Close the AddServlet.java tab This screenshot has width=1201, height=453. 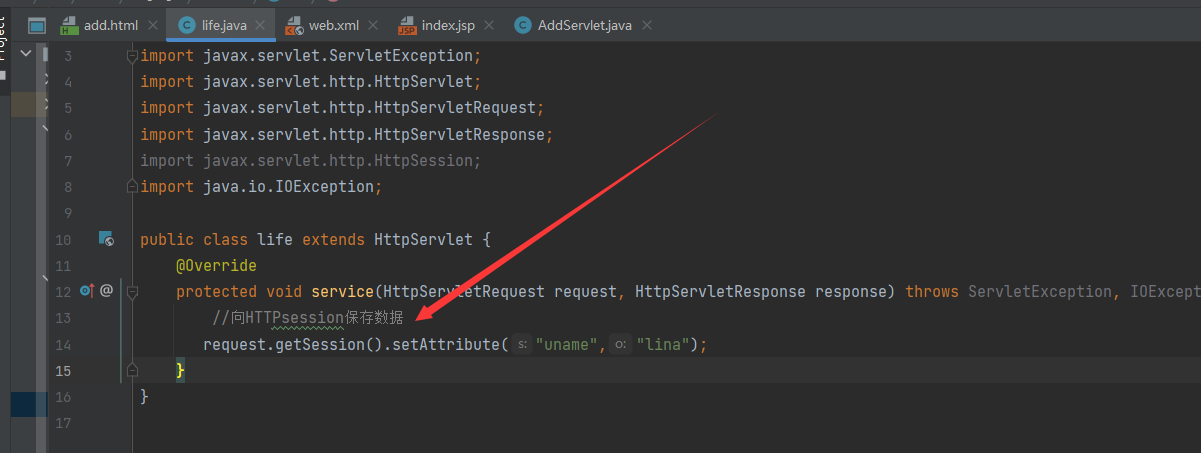click(646, 25)
